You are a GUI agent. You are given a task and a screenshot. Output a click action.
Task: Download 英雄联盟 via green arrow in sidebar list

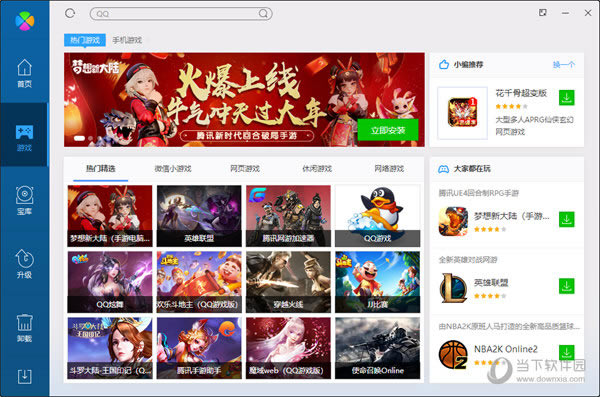point(566,286)
